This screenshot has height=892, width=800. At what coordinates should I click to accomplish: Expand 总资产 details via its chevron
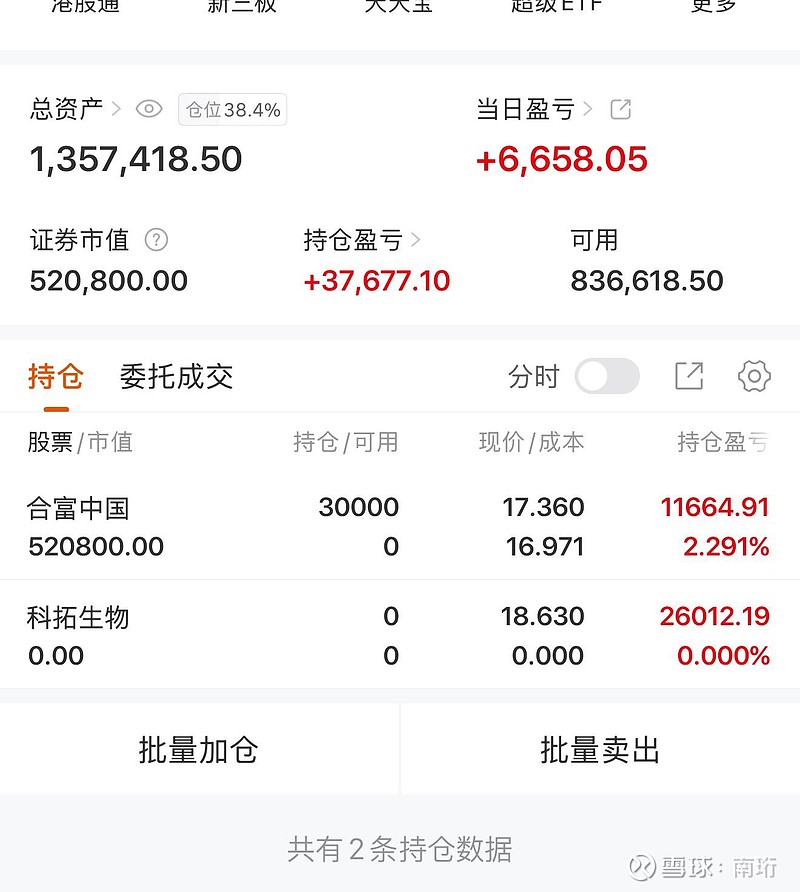(116, 109)
